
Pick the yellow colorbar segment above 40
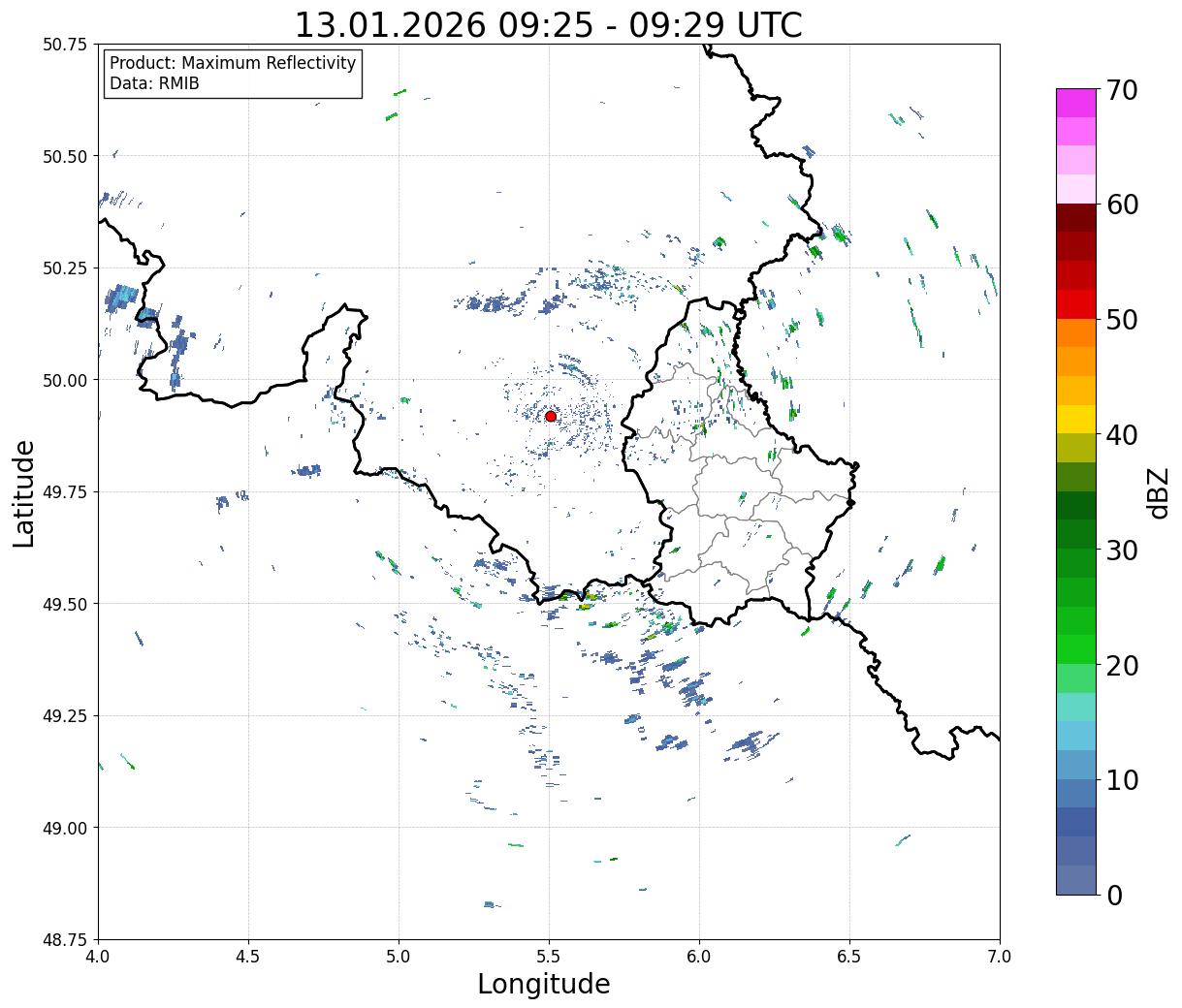[x=1075, y=419]
